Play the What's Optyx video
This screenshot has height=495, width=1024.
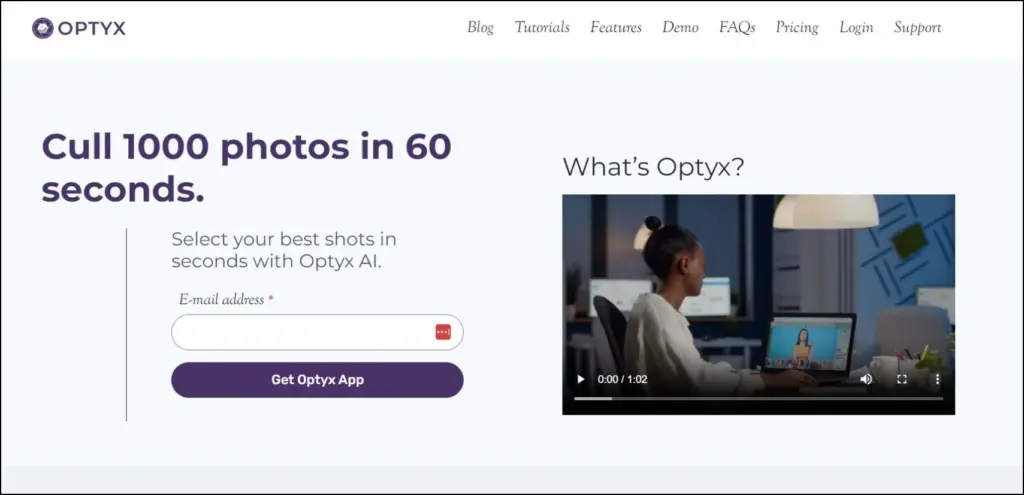point(581,379)
